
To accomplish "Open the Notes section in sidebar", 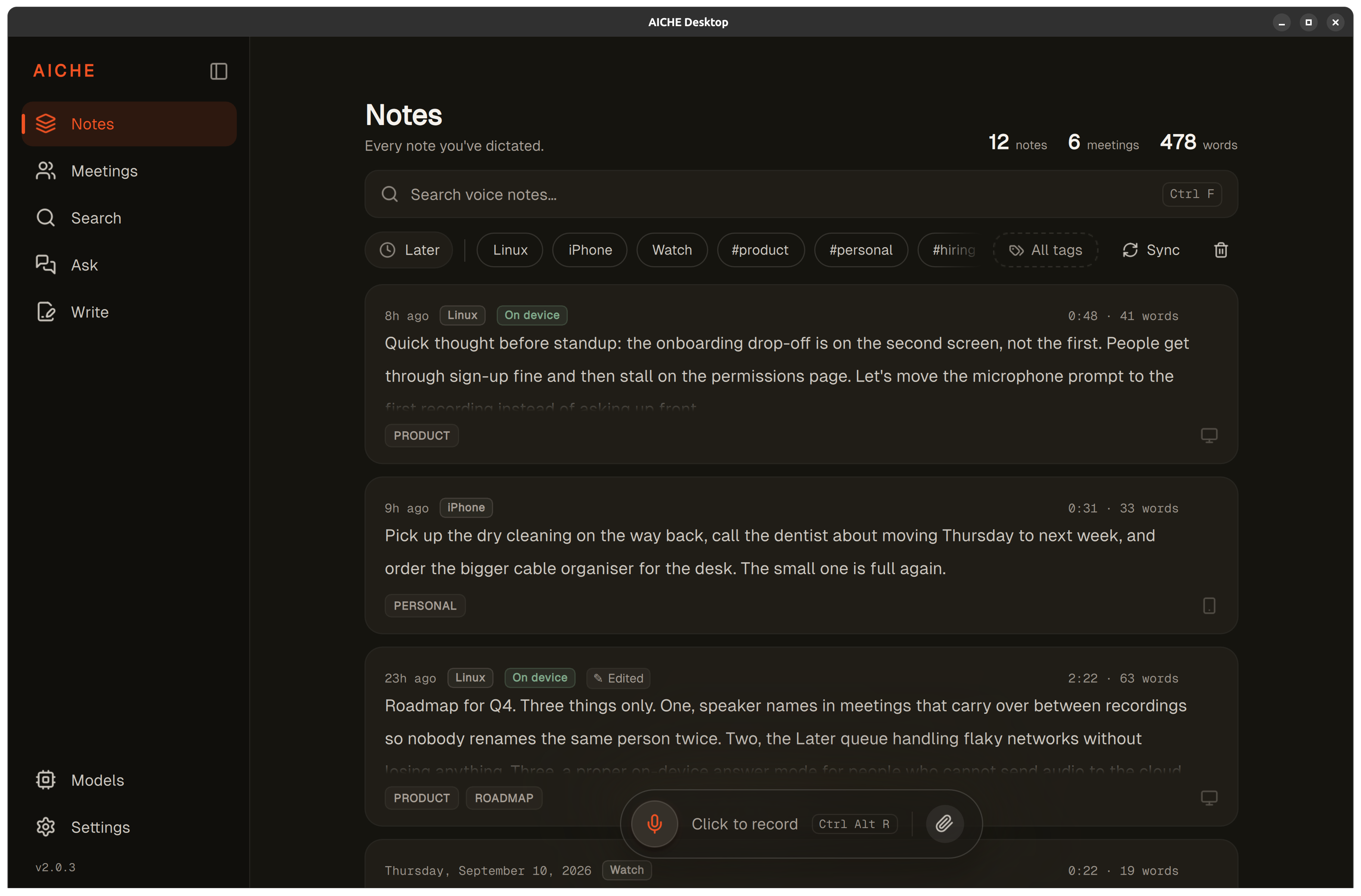I will point(129,124).
